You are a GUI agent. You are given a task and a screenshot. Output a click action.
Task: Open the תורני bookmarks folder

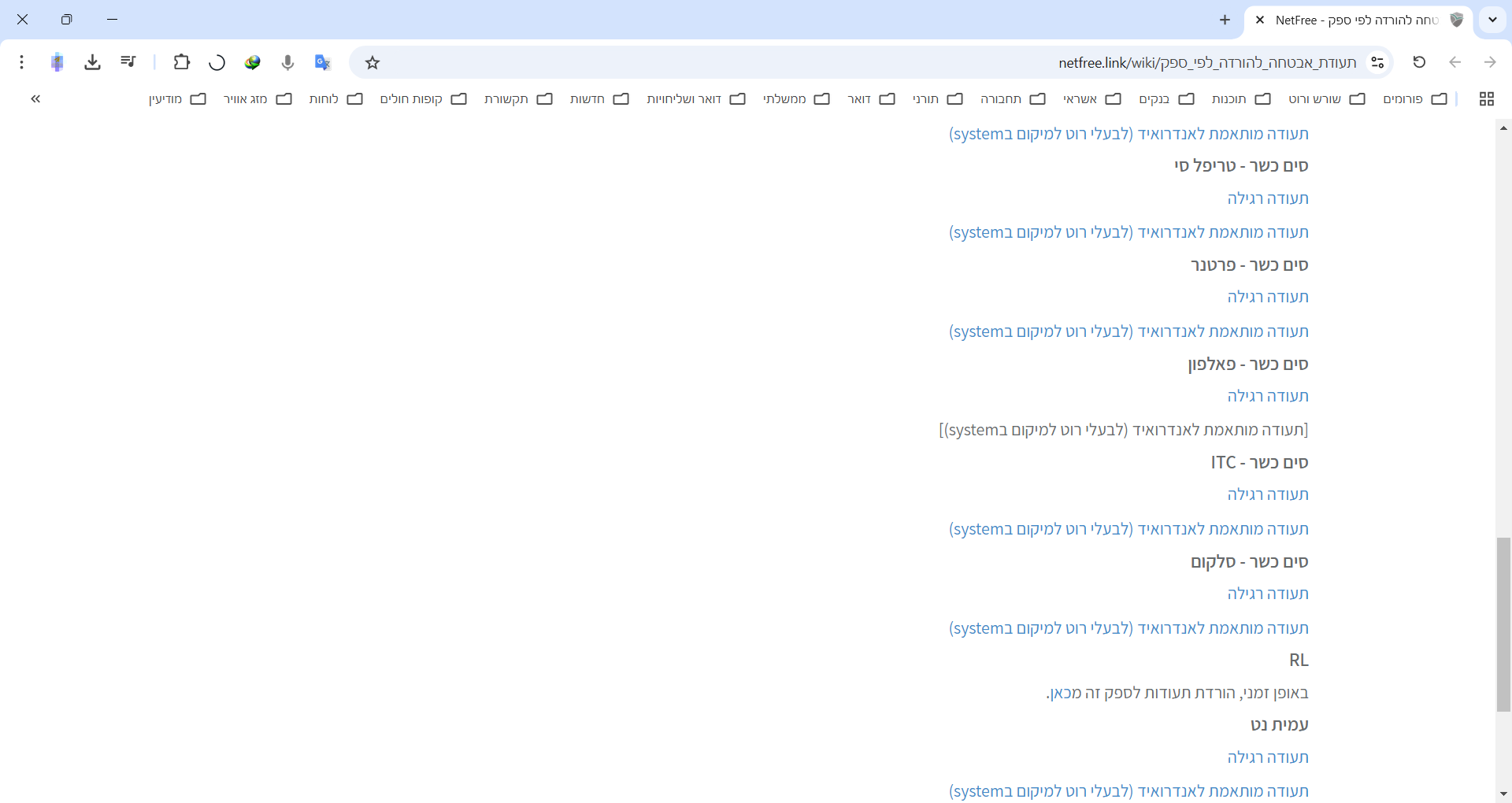pos(938,98)
